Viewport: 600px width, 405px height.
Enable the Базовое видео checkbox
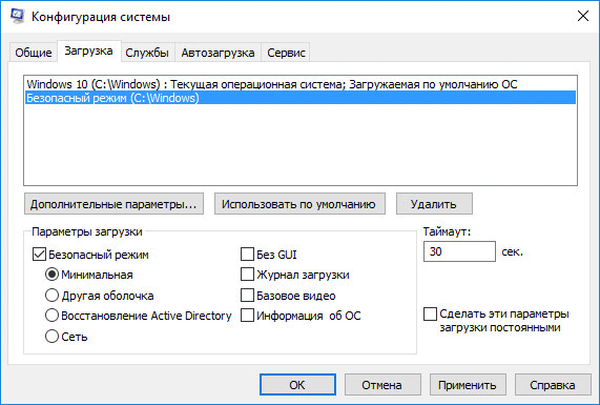point(248,295)
